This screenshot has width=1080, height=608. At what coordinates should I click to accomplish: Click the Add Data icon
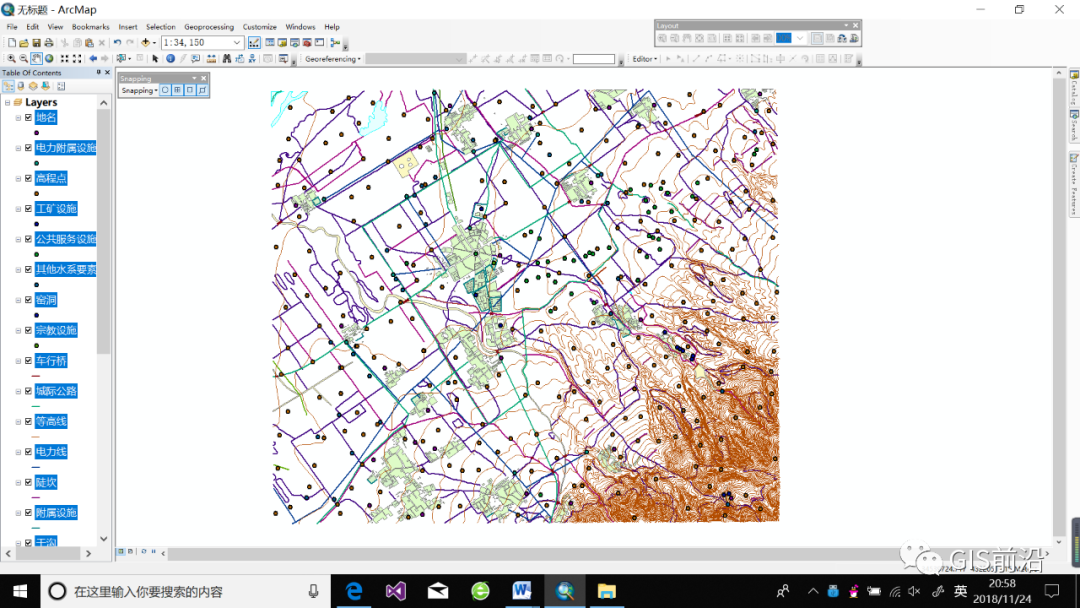tap(145, 43)
